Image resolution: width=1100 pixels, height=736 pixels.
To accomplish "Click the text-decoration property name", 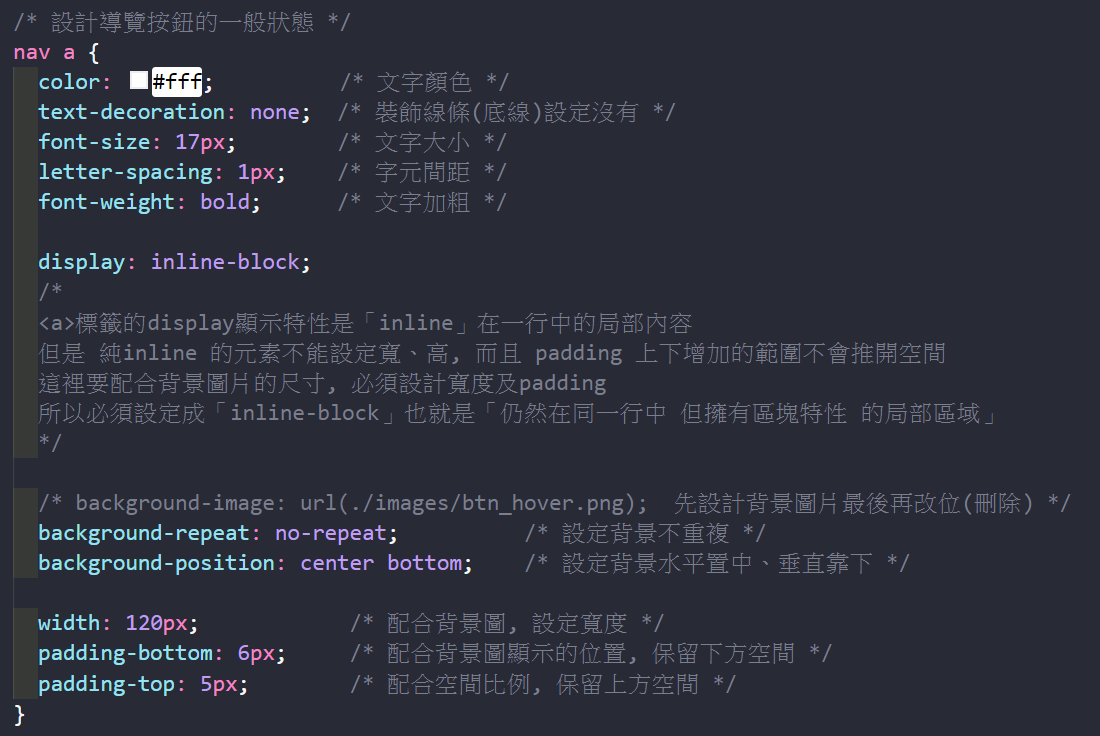I will pos(131,112).
